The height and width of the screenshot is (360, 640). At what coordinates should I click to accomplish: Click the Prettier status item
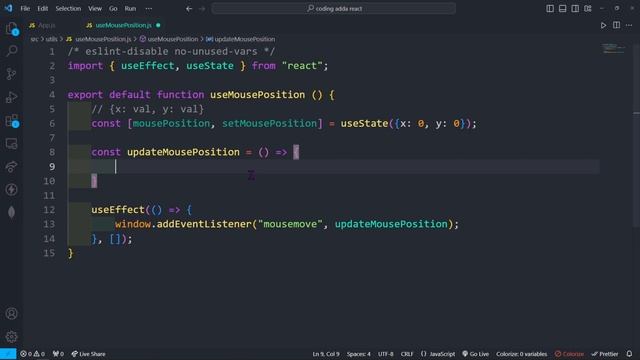coord(605,354)
